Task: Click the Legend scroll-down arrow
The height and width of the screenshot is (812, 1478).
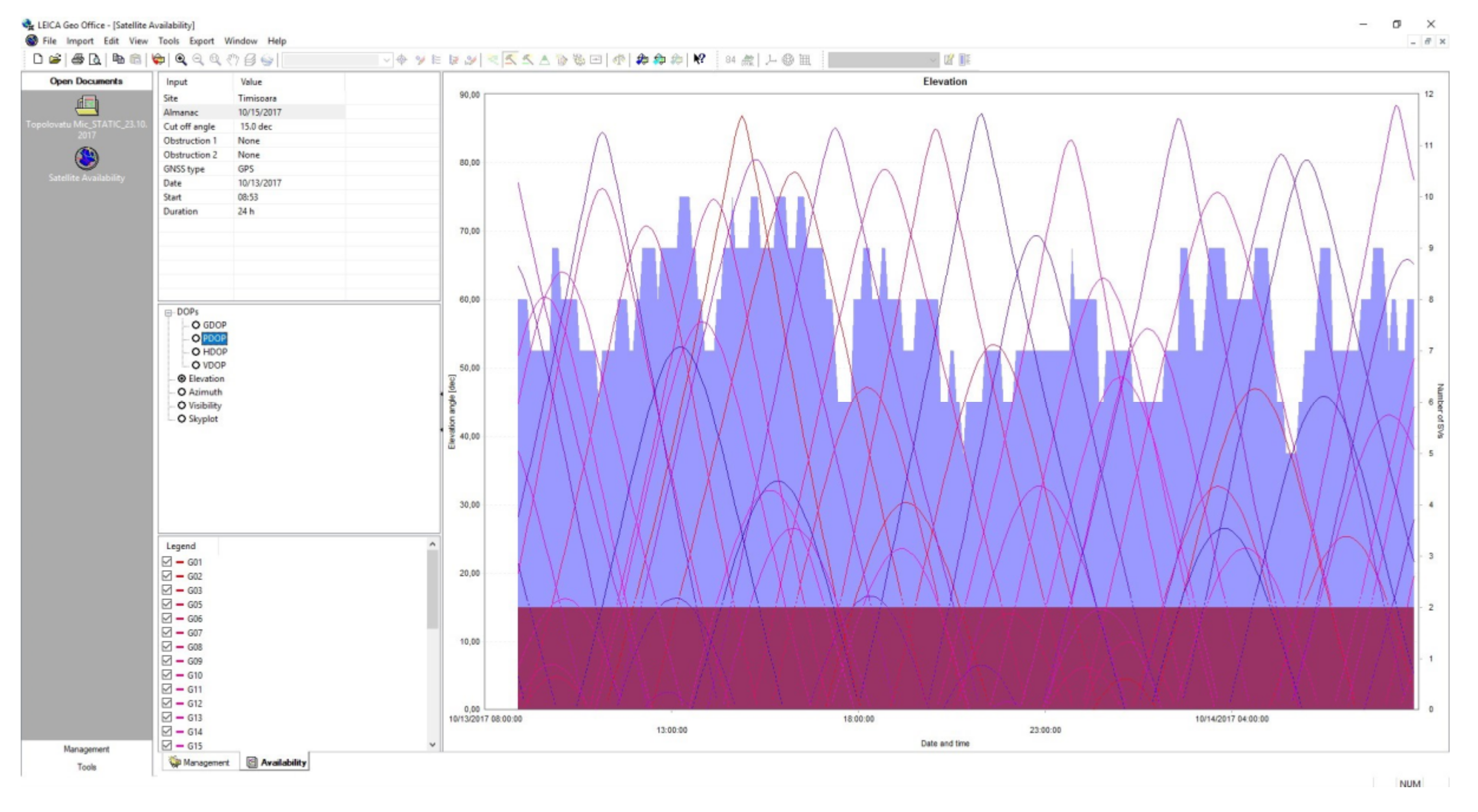Action: [x=433, y=745]
